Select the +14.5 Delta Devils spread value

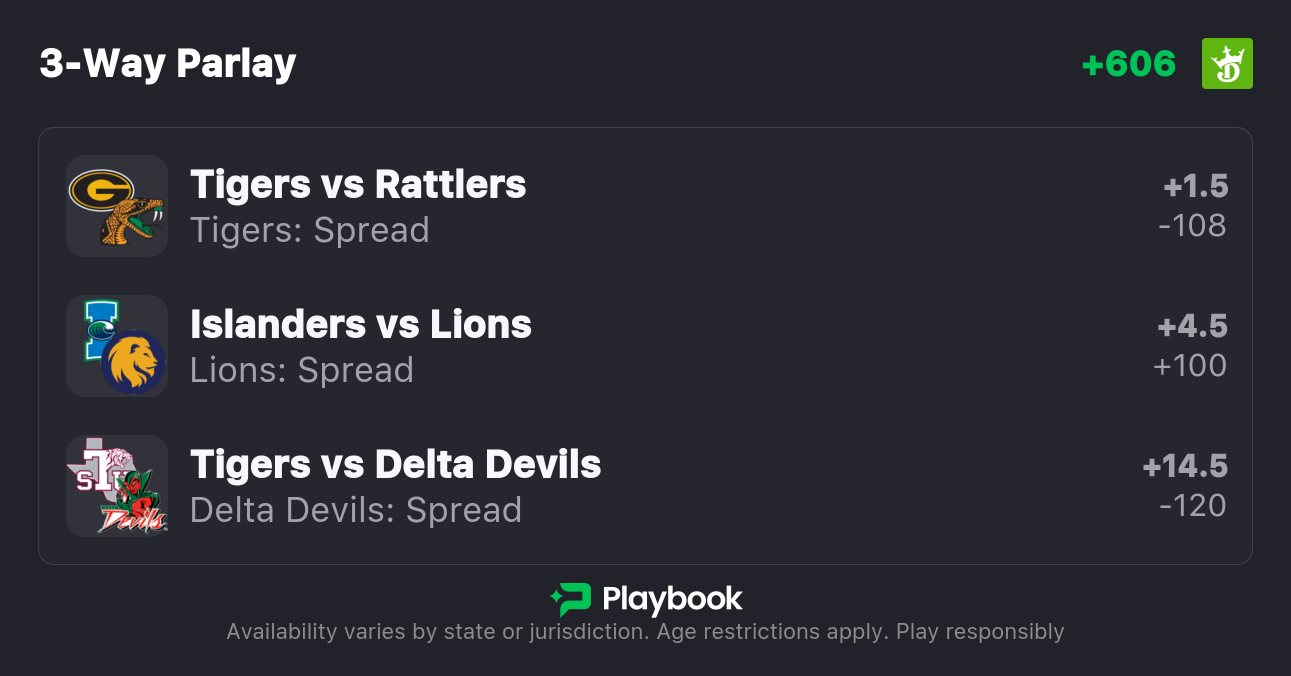(x=1185, y=466)
